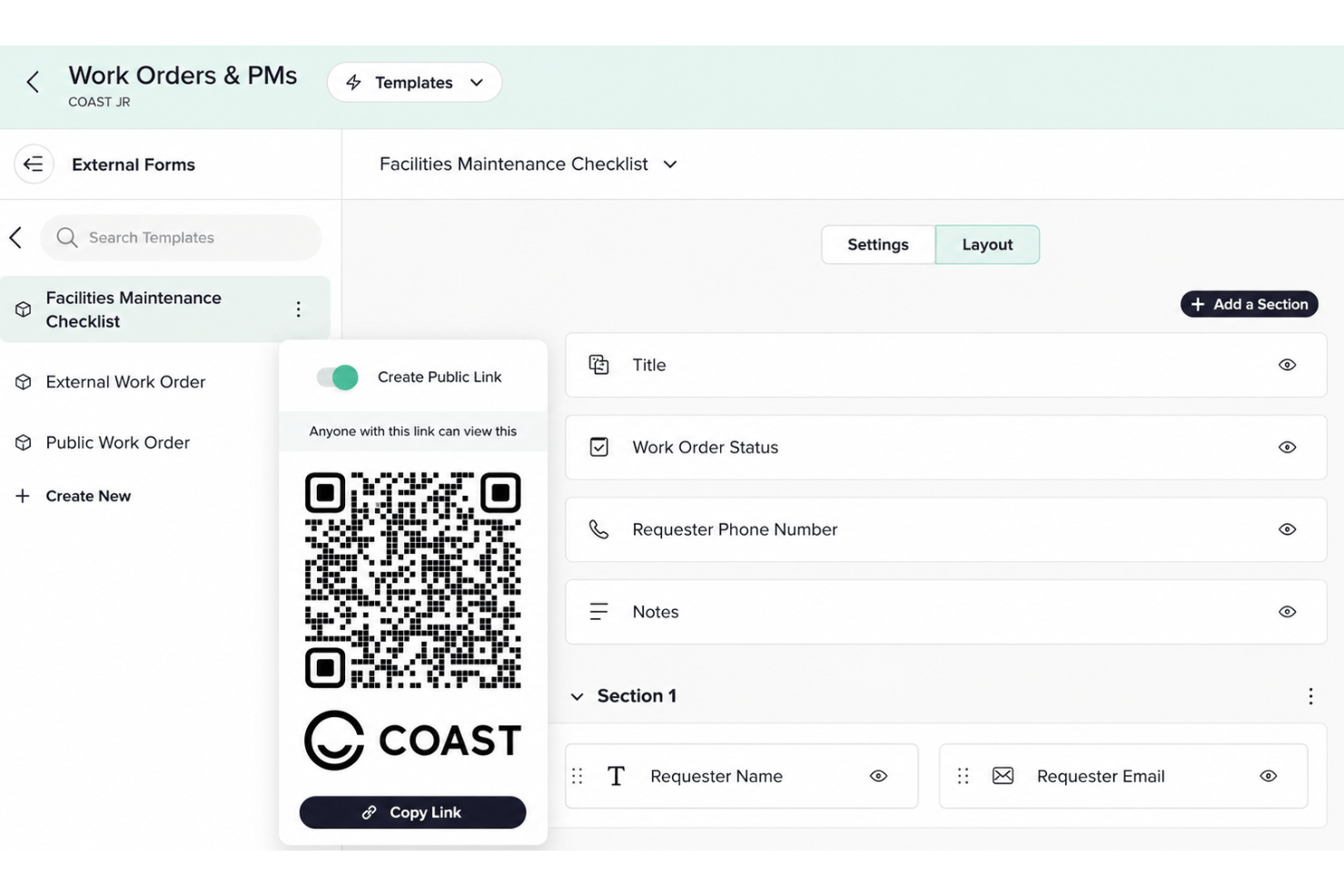Select External Work Order template
1344x896 pixels.
coord(125,382)
